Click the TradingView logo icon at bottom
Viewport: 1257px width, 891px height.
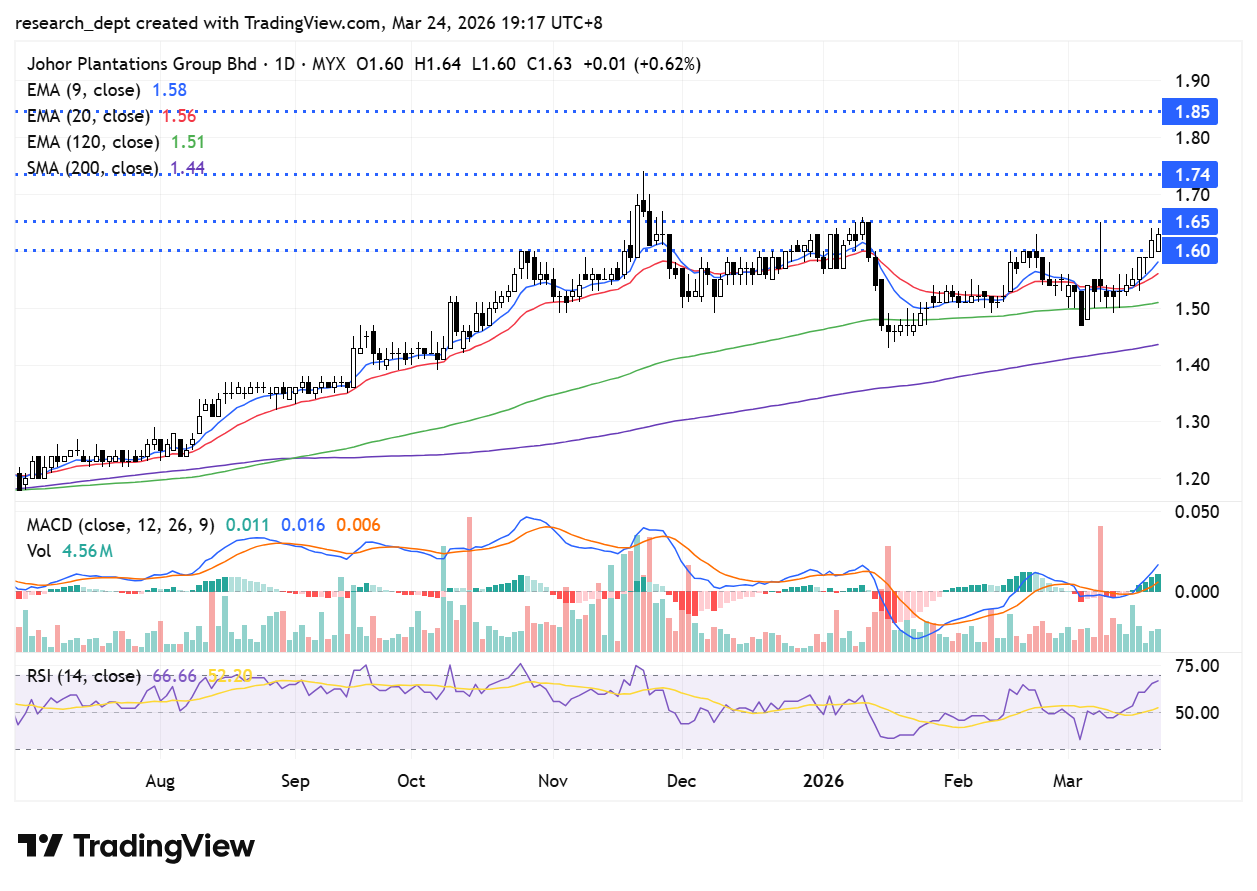(41, 846)
